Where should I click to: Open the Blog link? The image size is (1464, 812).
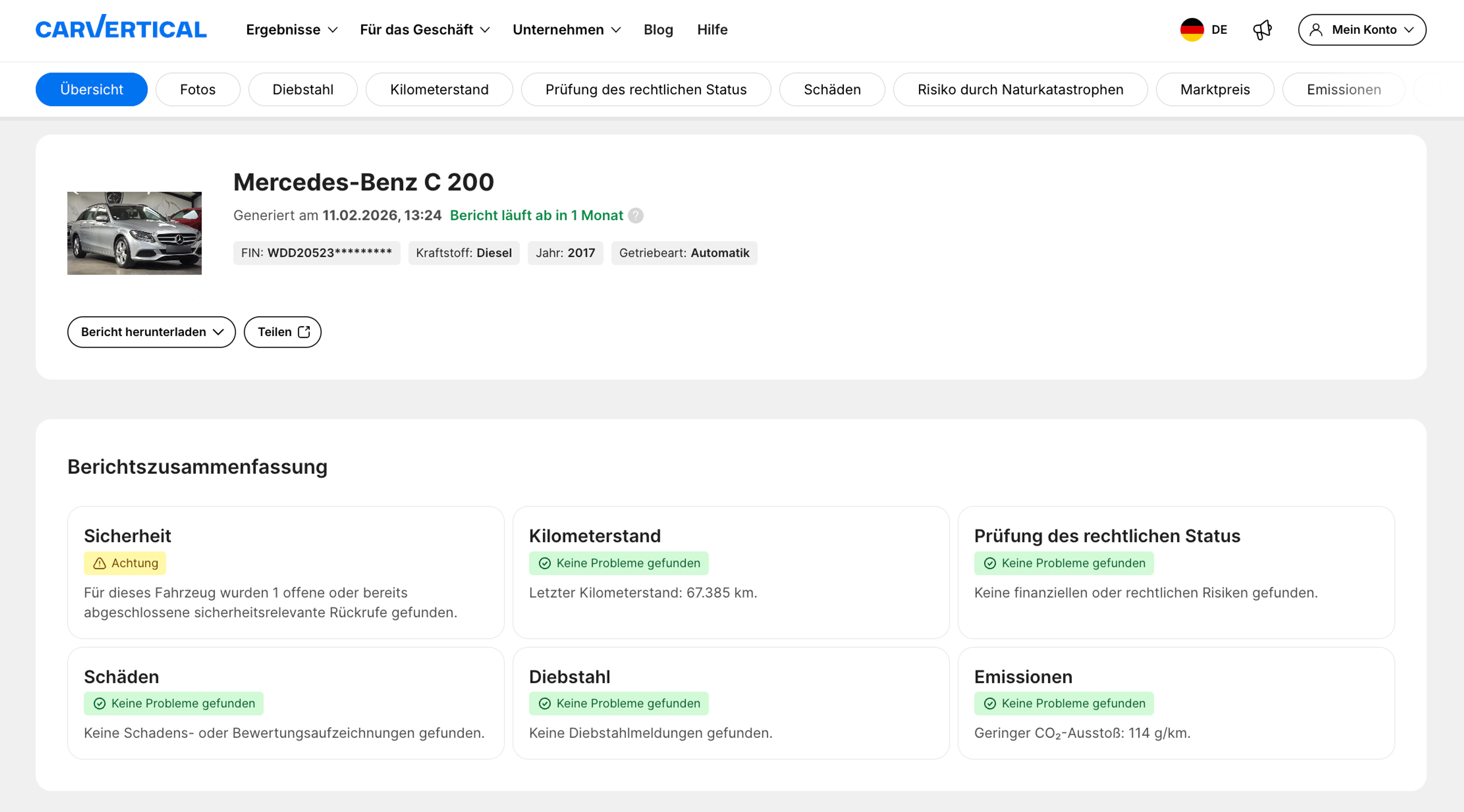click(658, 30)
